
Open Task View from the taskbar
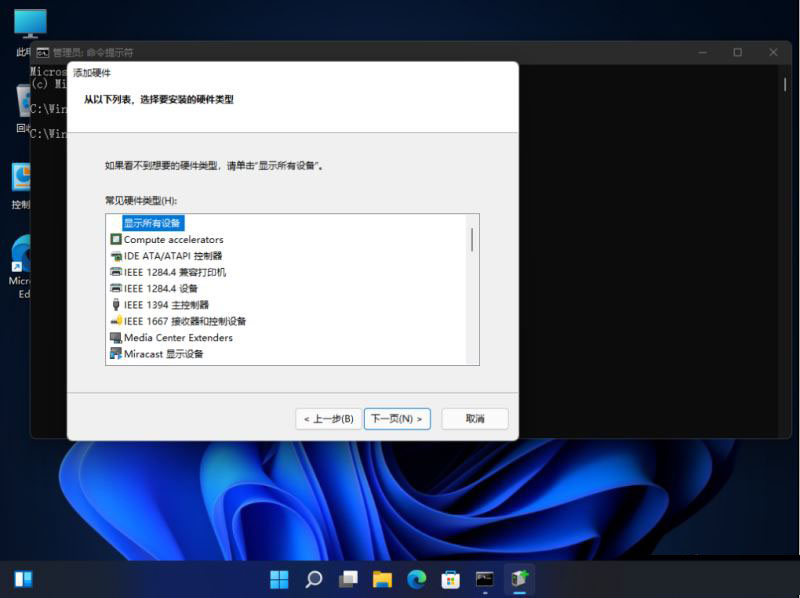click(348, 579)
